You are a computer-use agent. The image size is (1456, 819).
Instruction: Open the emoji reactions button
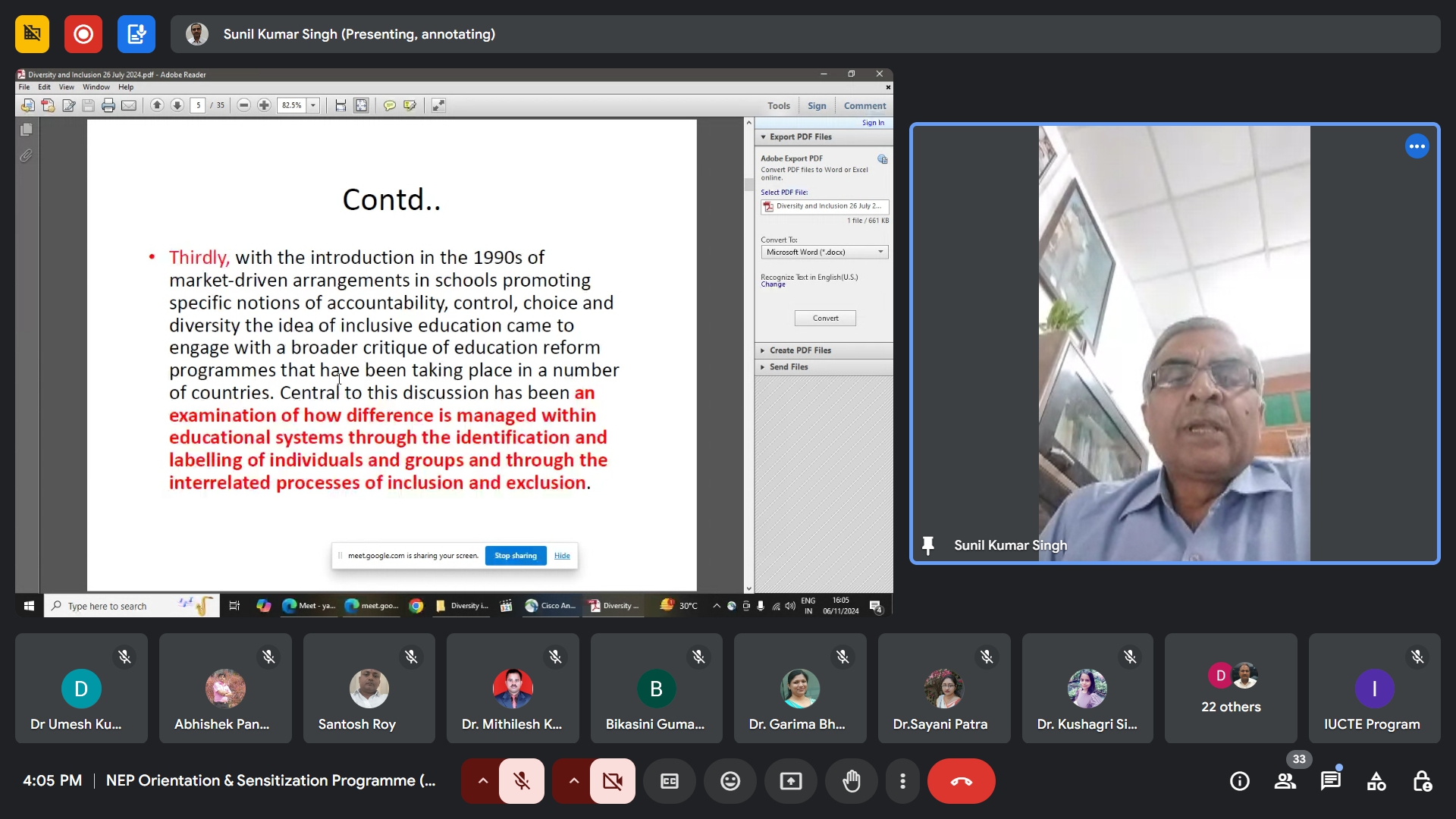coord(730,781)
